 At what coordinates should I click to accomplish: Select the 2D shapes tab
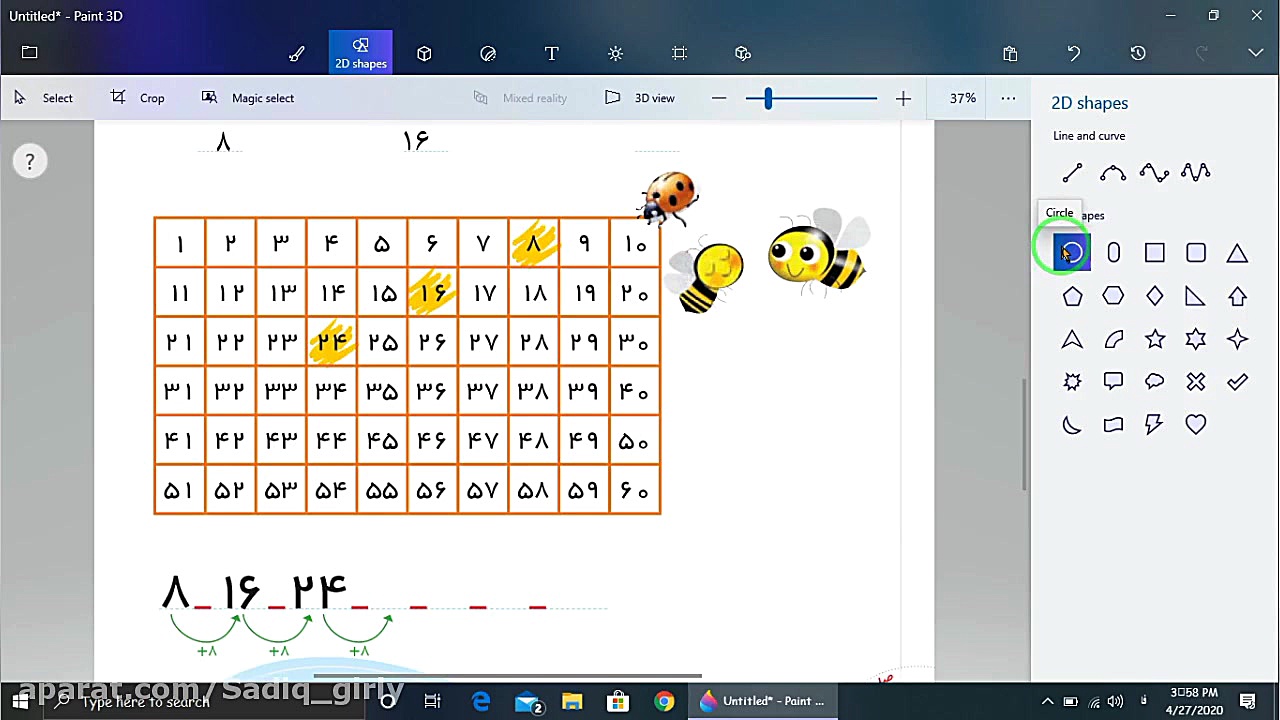361,53
